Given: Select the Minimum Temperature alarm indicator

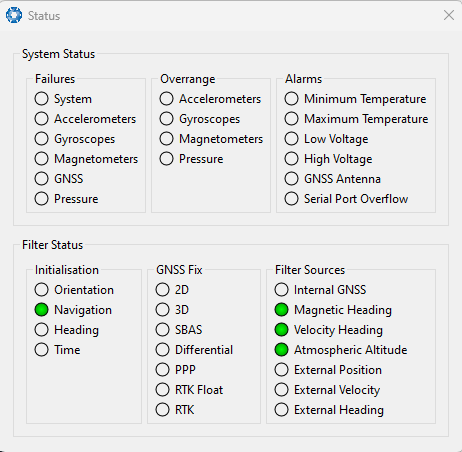Looking at the screenshot, I should 291,99.
